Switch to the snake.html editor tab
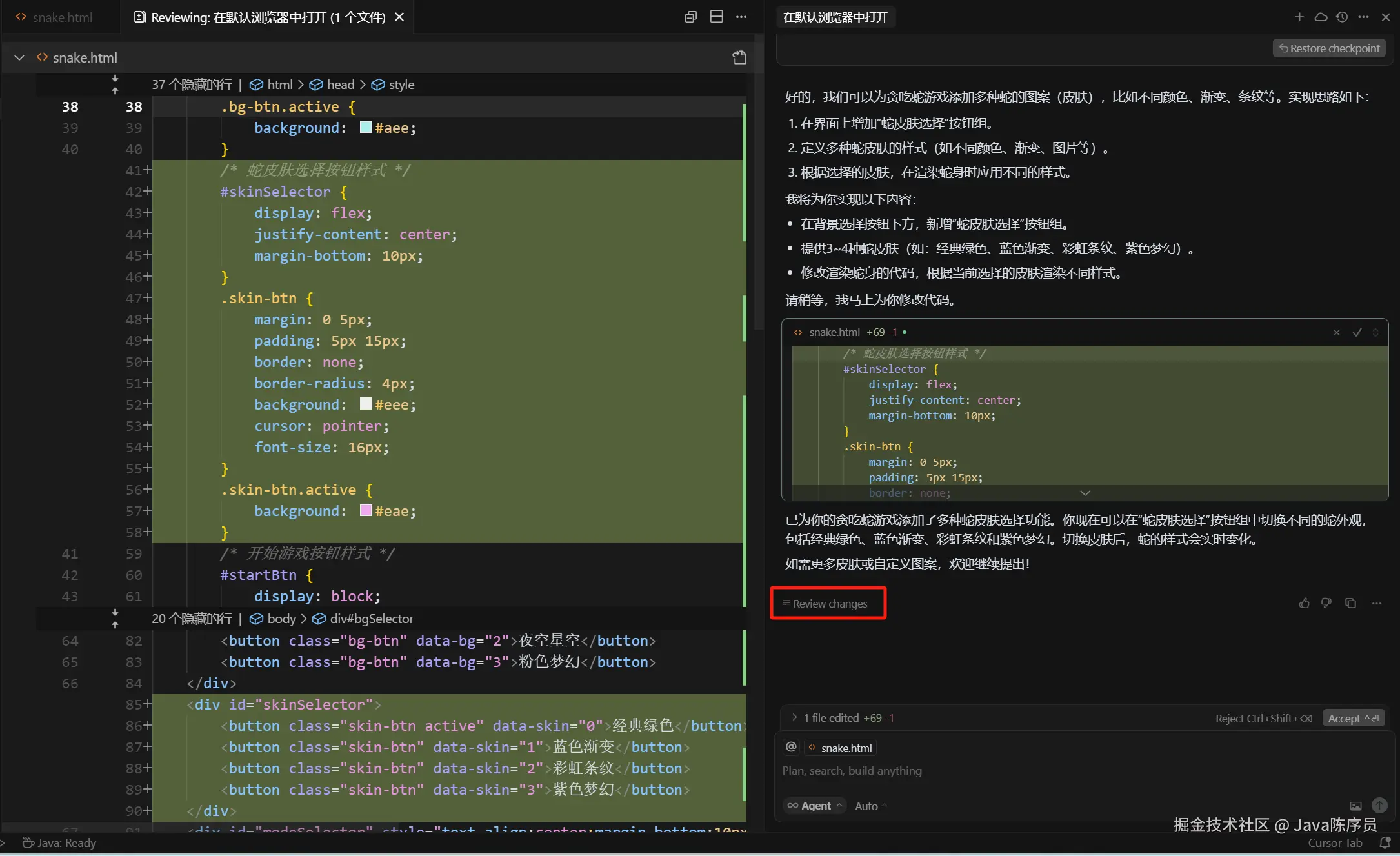Image resolution: width=1400 pixels, height=856 pixels. coord(61,17)
